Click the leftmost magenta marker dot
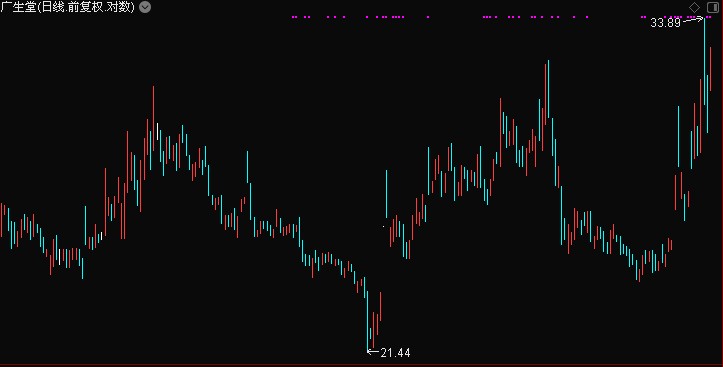The width and height of the screenshot is (723, 367). [293, 17]
